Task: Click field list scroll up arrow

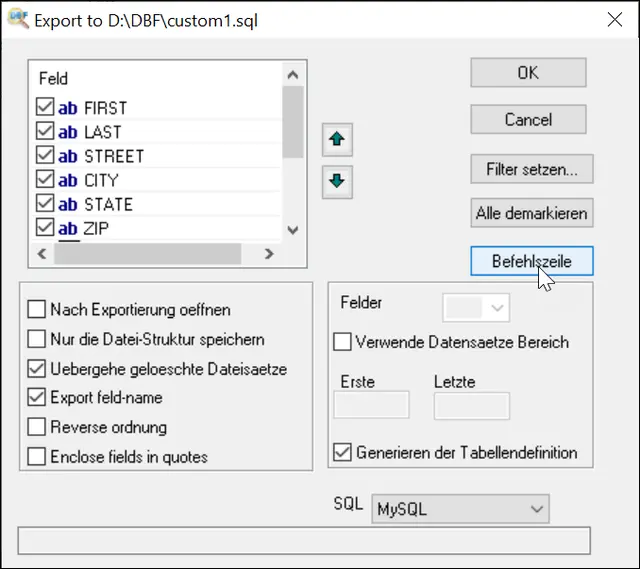Action: coord(293,75)
